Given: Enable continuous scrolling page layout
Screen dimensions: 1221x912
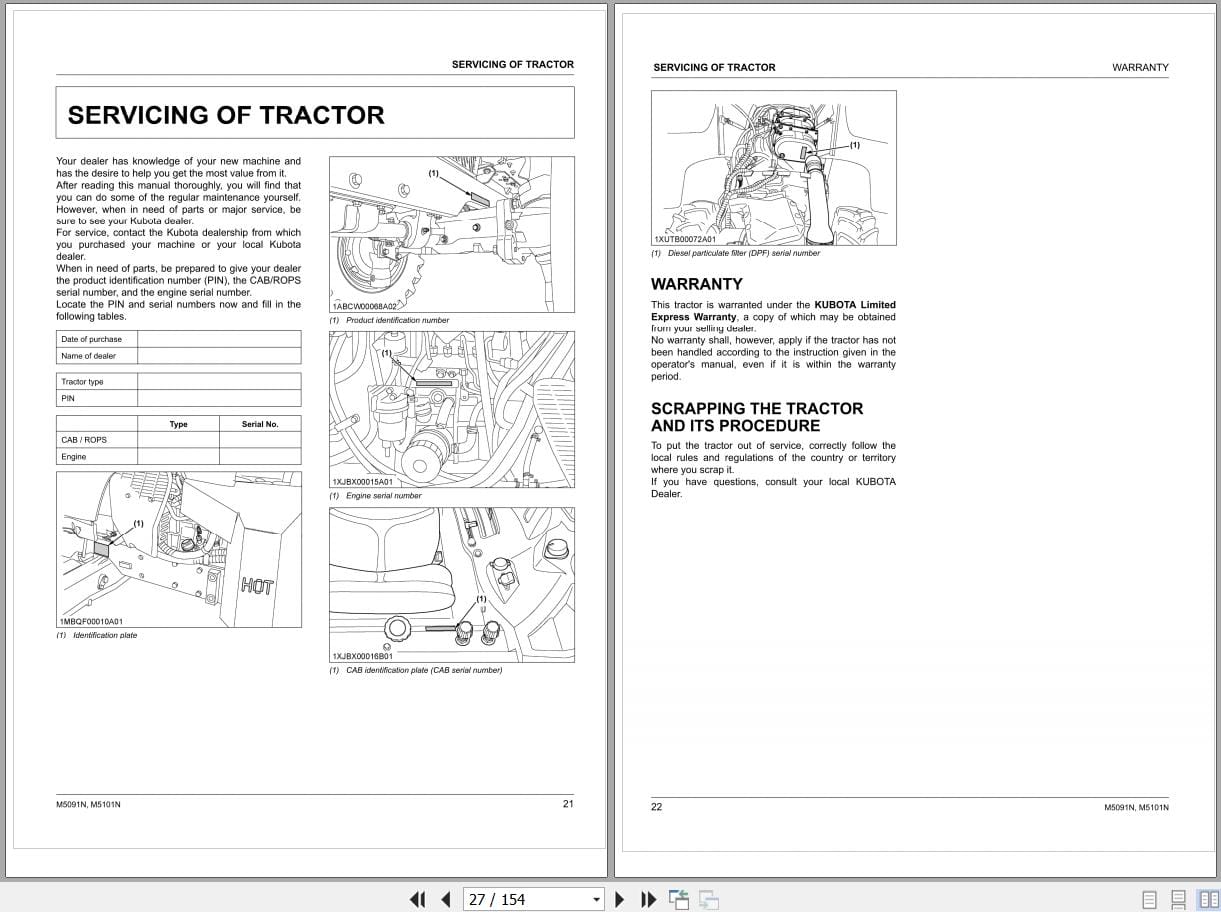Looking at the screenshot, I should tap(1176, 899).
